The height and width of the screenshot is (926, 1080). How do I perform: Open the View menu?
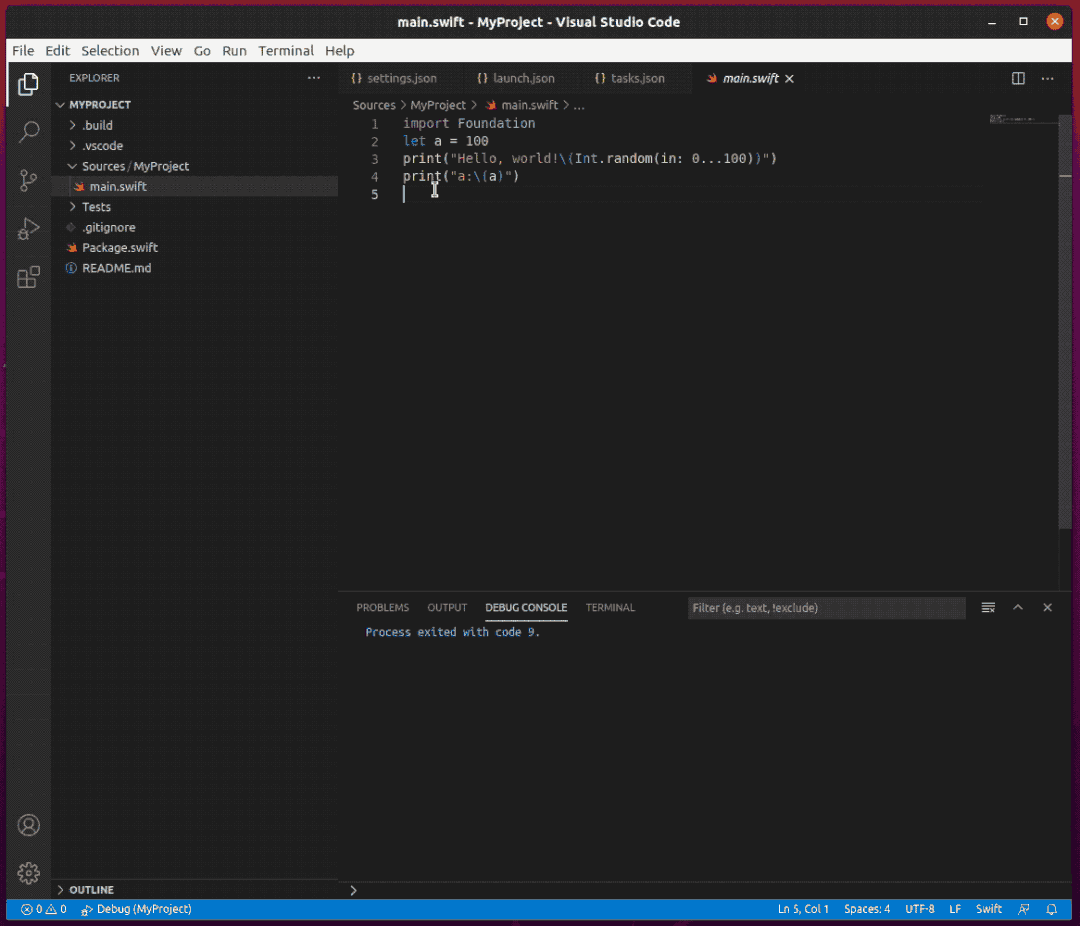[166, 50]
